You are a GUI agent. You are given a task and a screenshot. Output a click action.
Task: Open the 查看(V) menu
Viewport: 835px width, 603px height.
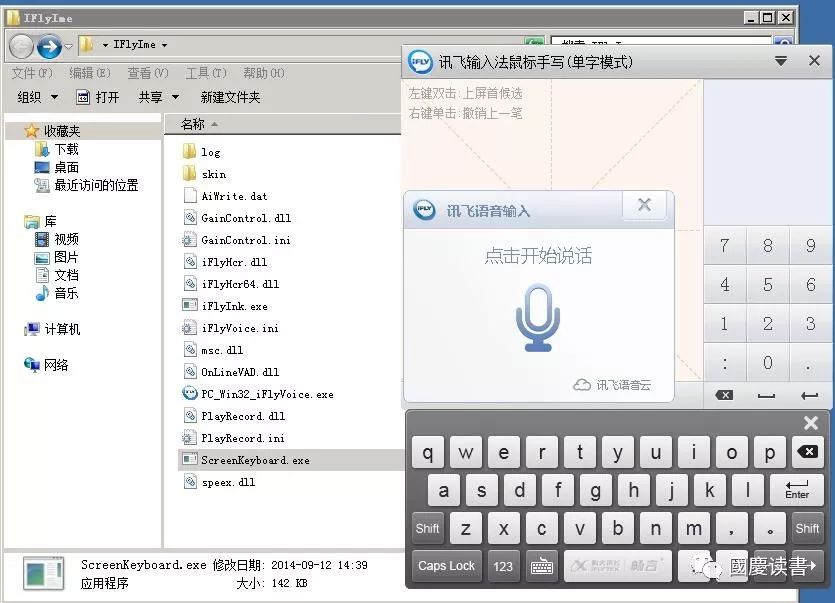click(x=148, y=73)
